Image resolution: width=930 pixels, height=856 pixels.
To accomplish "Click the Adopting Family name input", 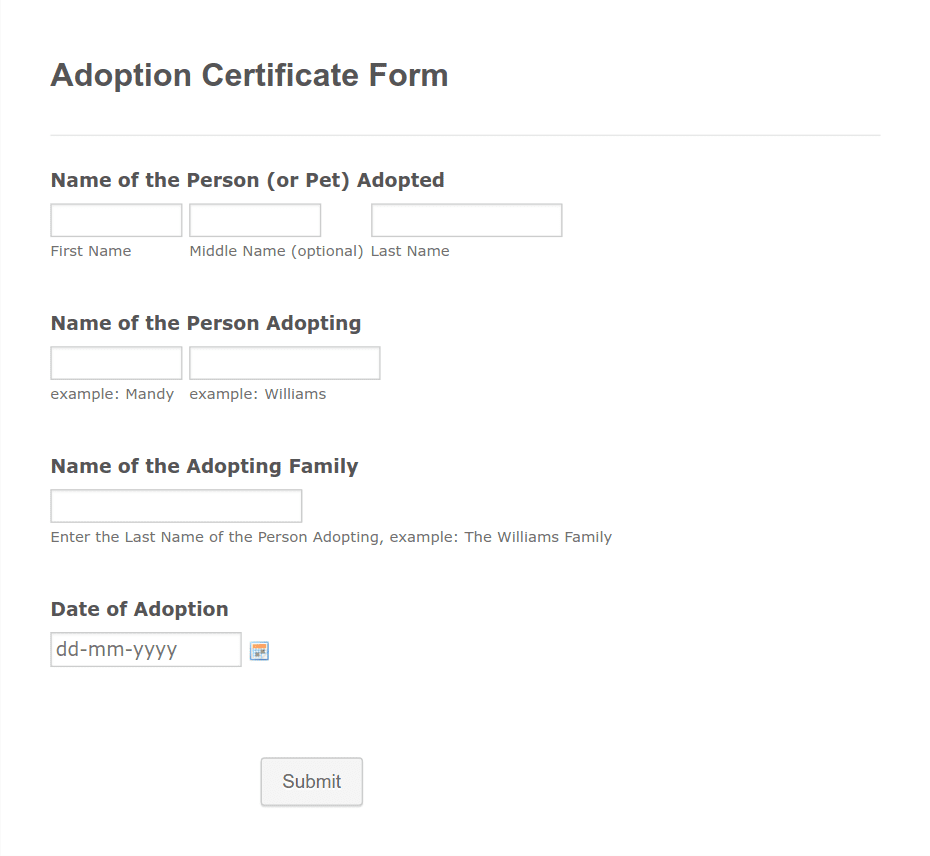I will [176, 506].
